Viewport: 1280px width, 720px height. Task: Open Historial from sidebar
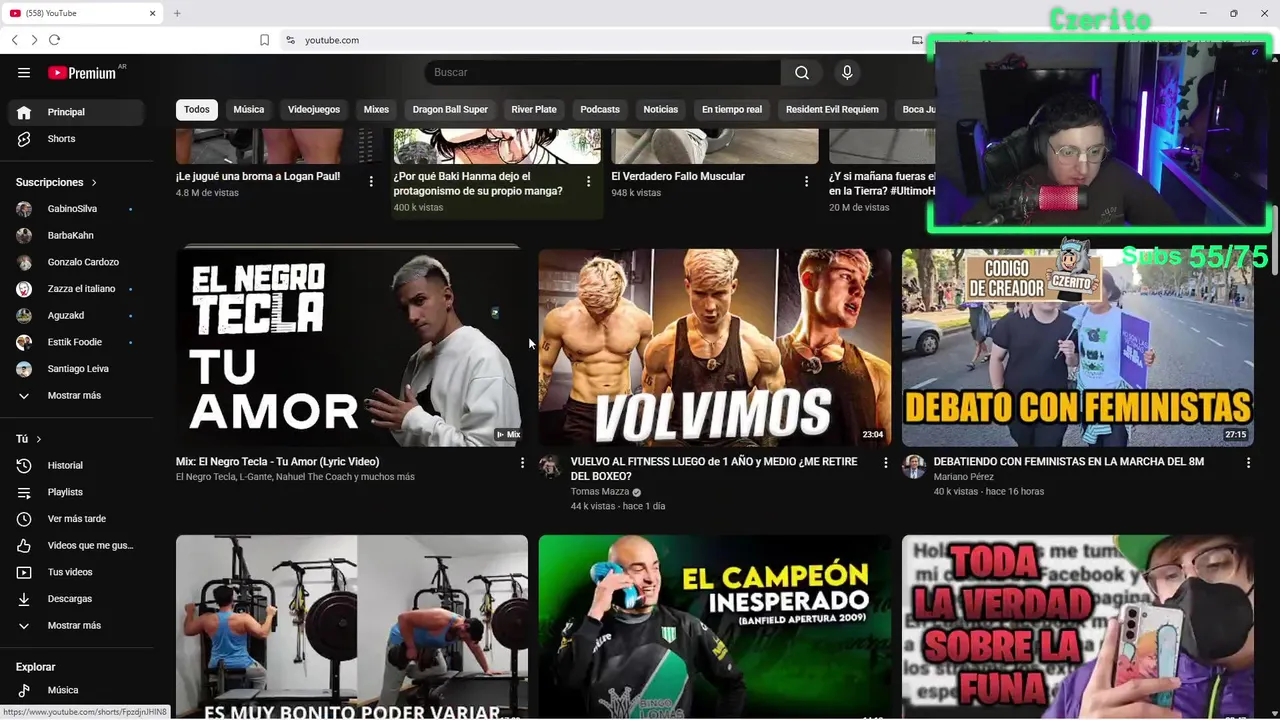point(75,465)
